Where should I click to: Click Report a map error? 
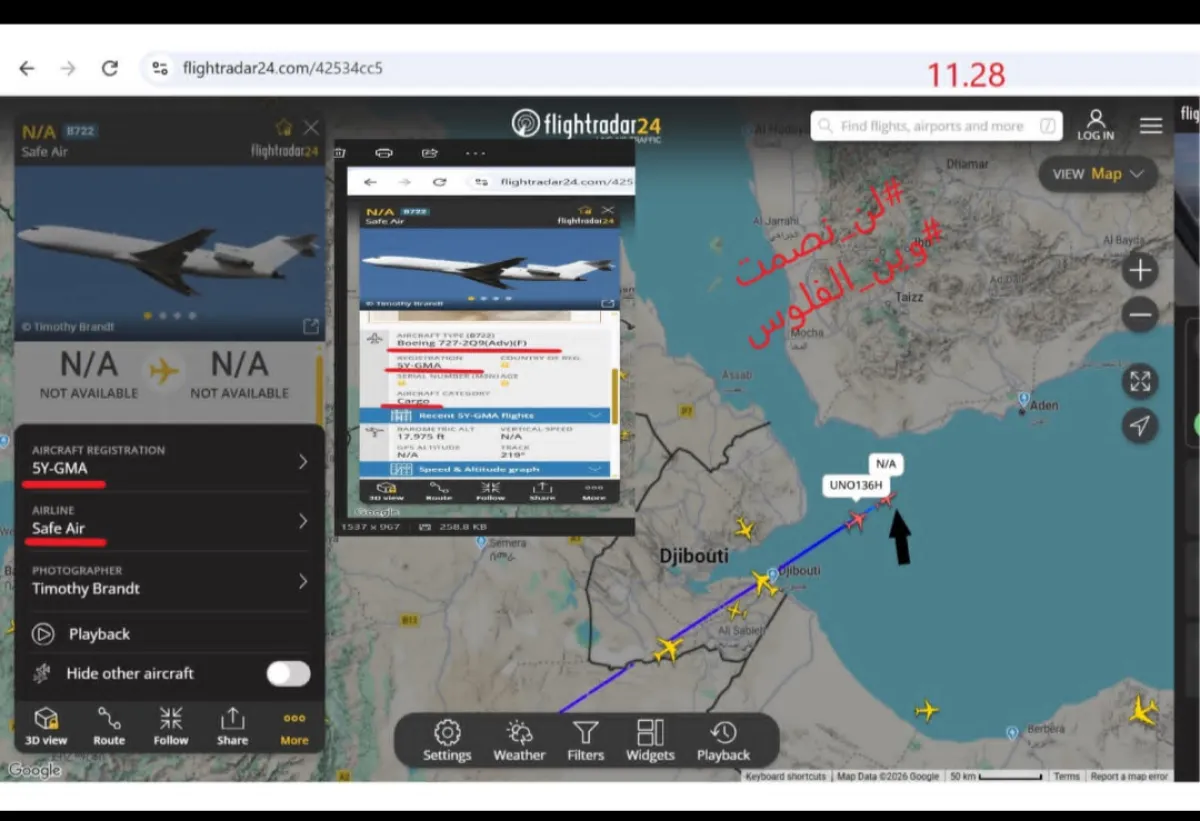pyautogui.click(x=1129, y=776)
